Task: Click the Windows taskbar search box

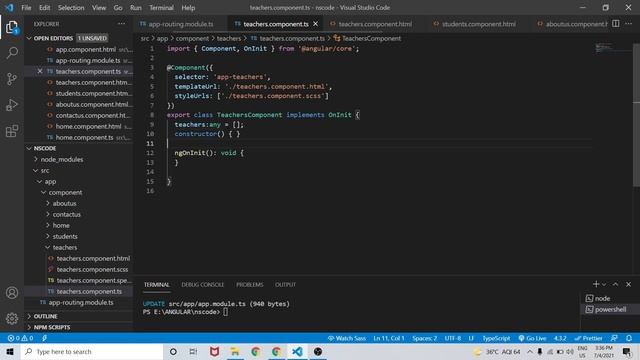Action: [x=92, y=352]
